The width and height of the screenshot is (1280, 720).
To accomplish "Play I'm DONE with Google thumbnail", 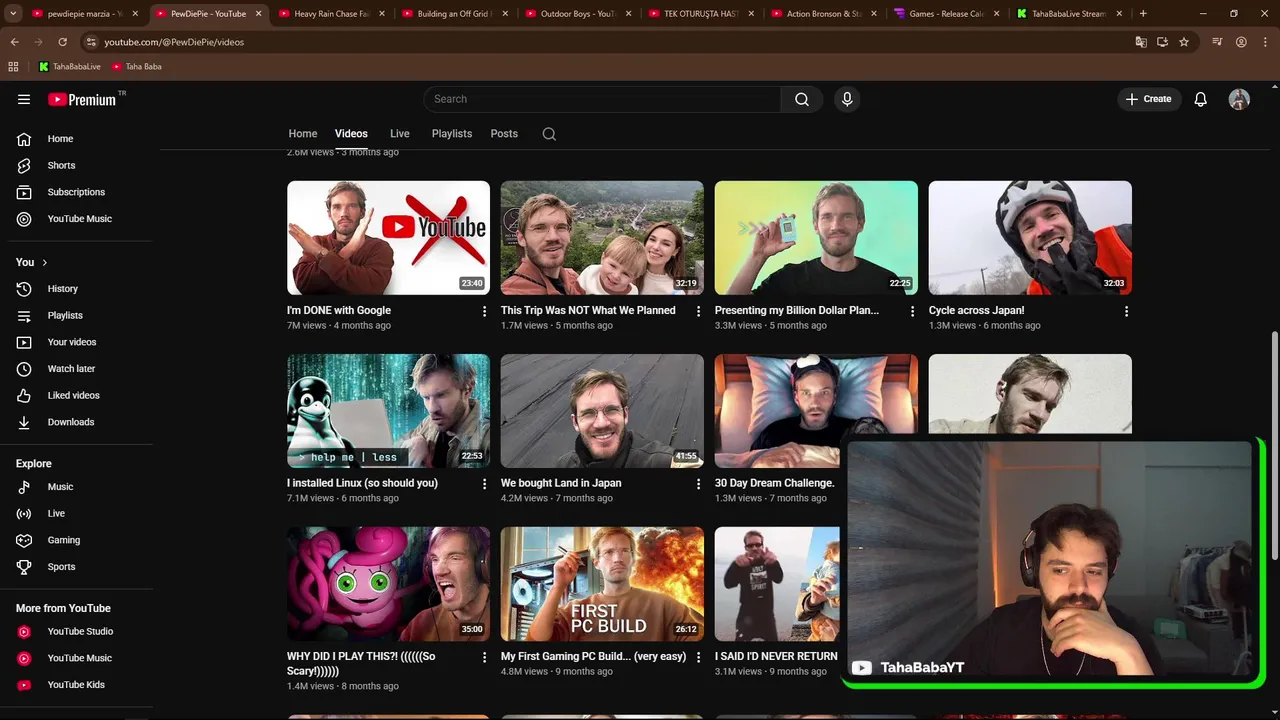I will [388, 238].
